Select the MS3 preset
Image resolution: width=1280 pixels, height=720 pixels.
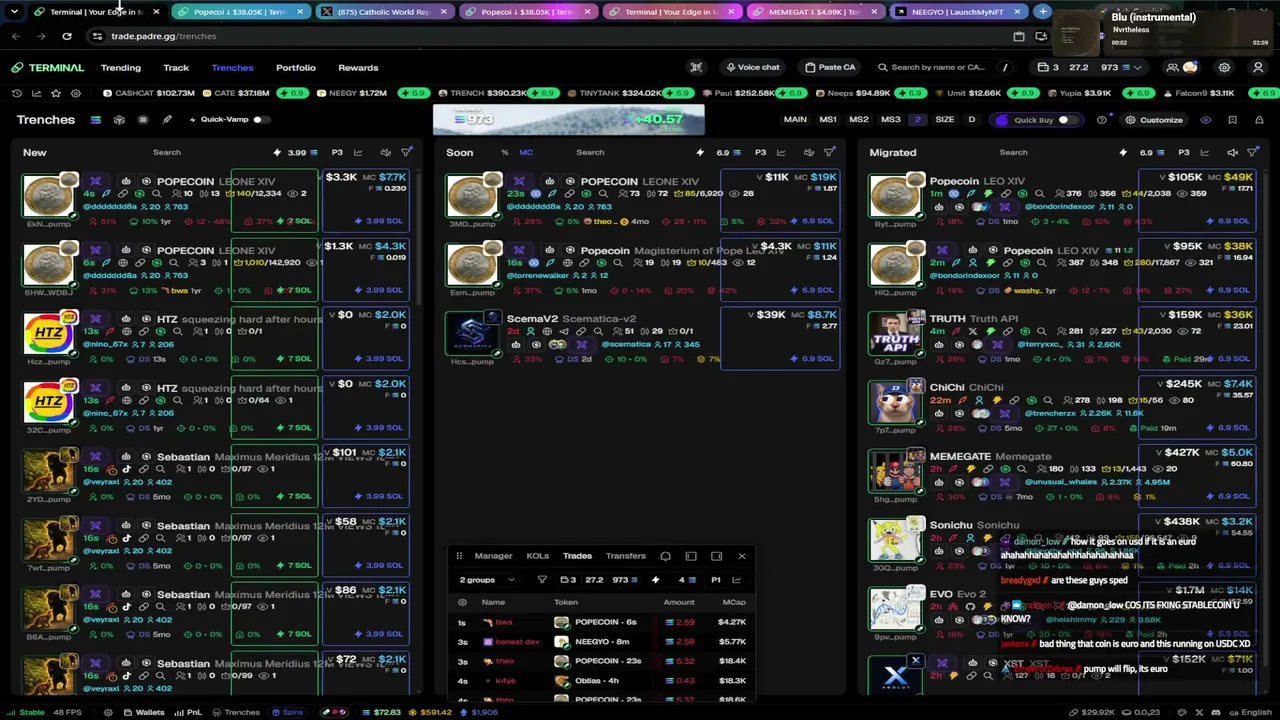891,120
